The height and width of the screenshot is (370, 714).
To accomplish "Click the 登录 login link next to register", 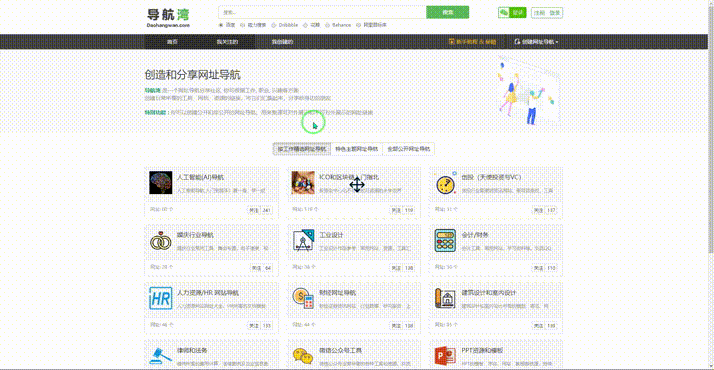I will pos(555,13).
